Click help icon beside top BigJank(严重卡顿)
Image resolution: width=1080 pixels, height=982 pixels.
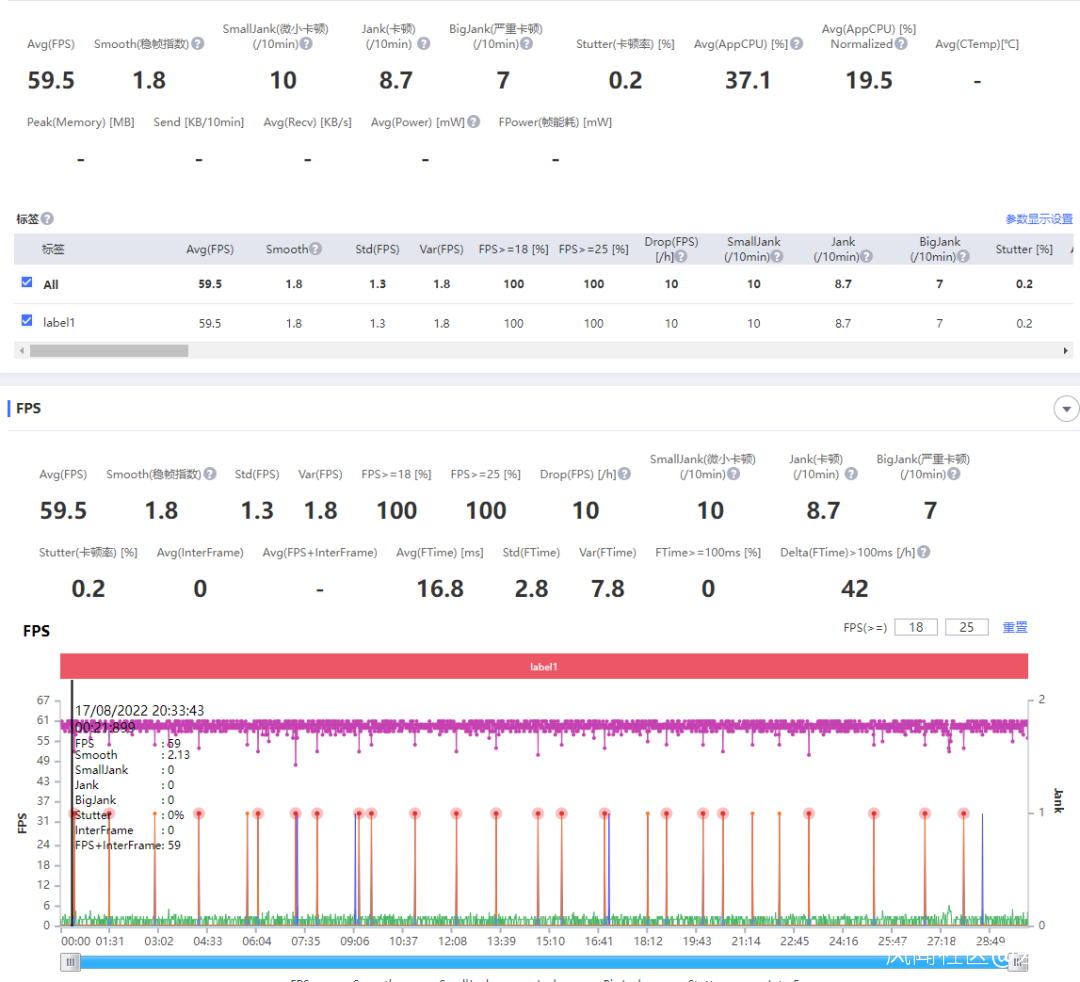(526, 44)
